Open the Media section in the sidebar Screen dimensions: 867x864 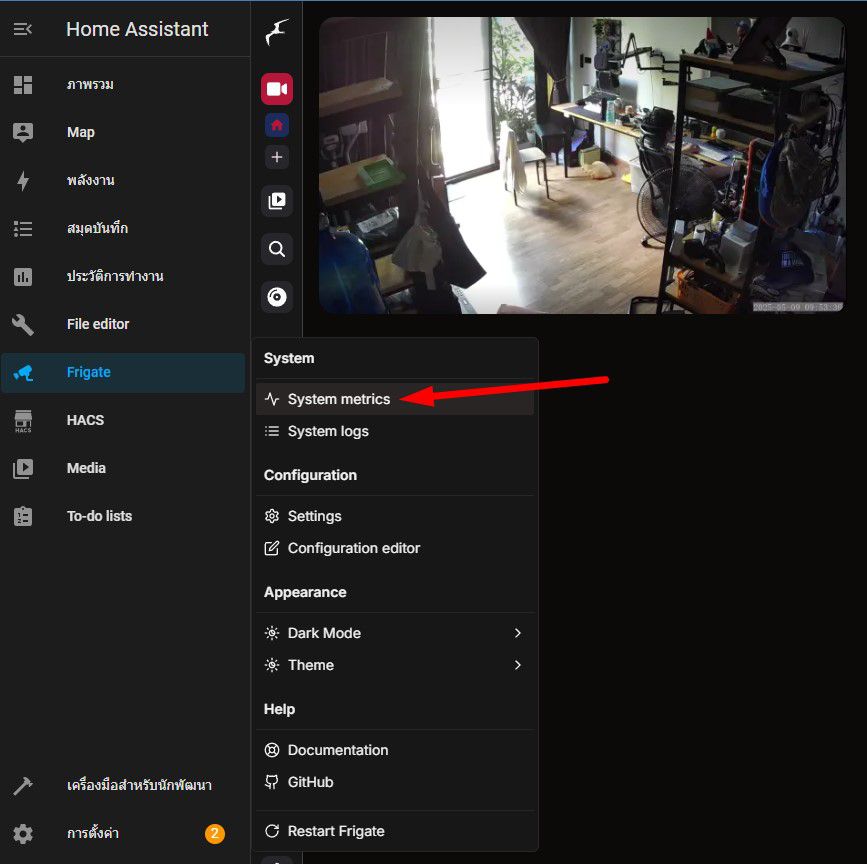click(x=86, y=468)
